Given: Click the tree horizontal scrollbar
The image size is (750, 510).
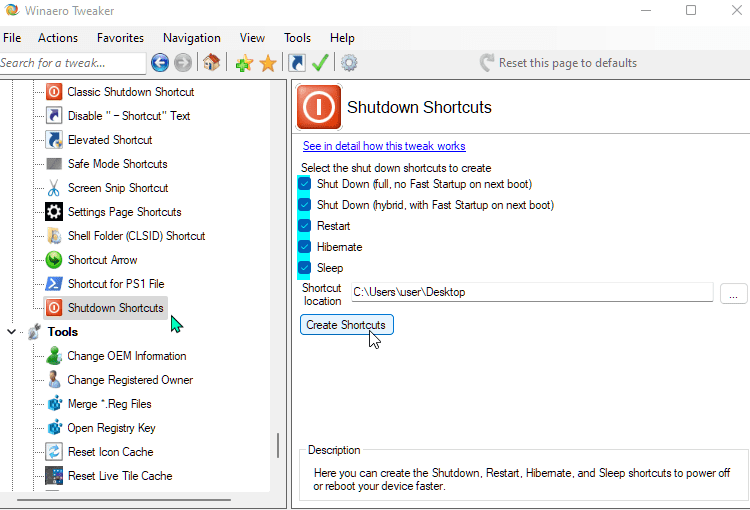Looking at the screenshot, I should coord(124,500).
